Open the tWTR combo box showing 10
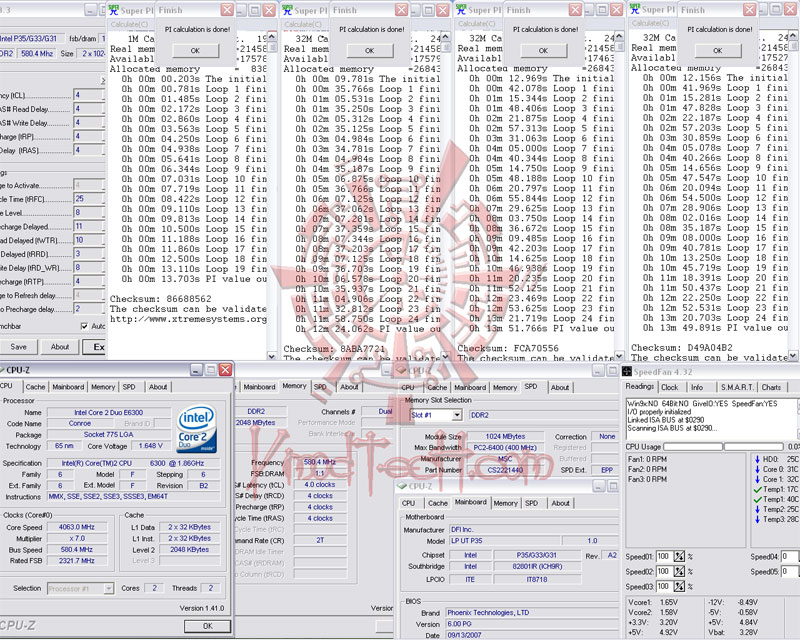 coord(89,240)
